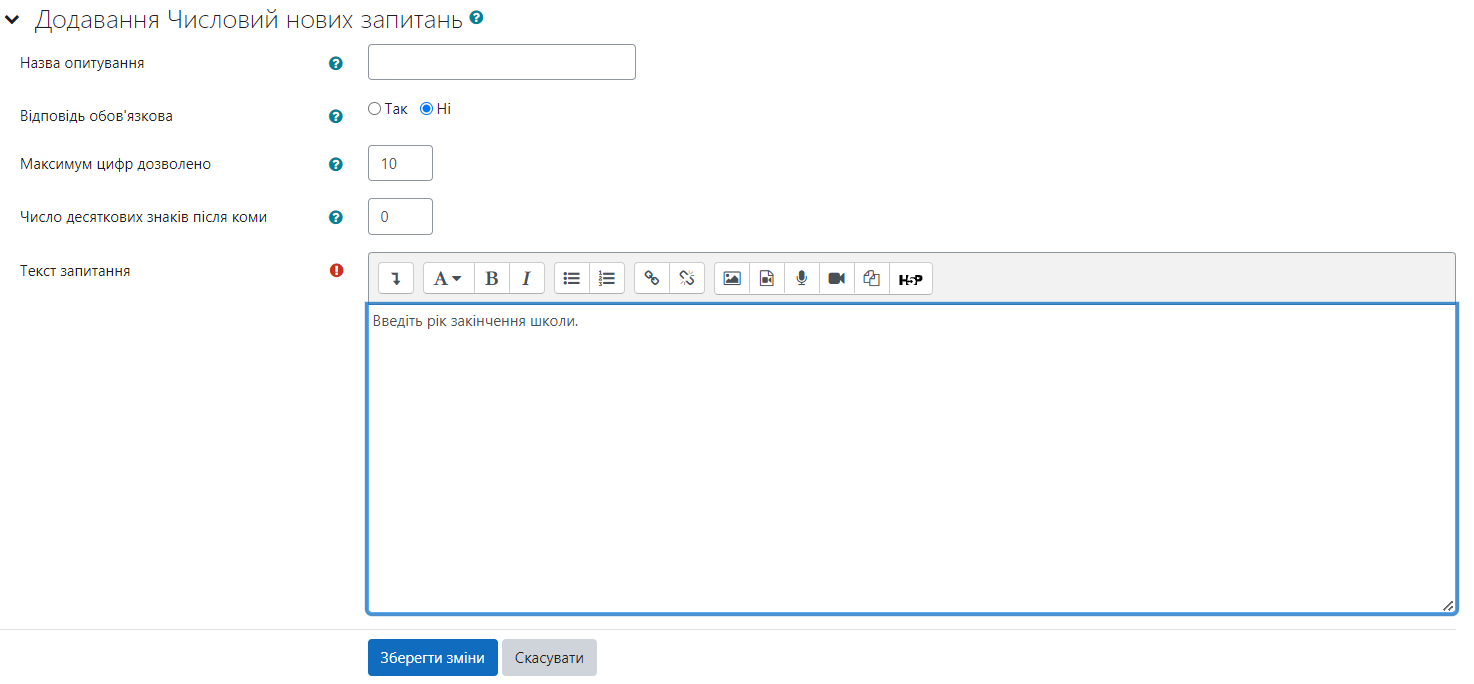
Task: Click the record audio microphone icon
Action: [x=802, y=278]
